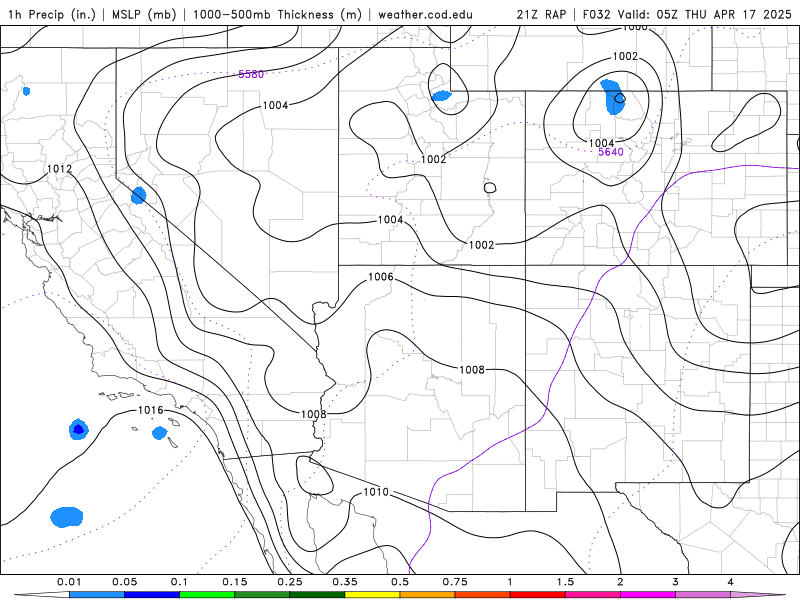Select the 1010 isobar label

(376, 492)
